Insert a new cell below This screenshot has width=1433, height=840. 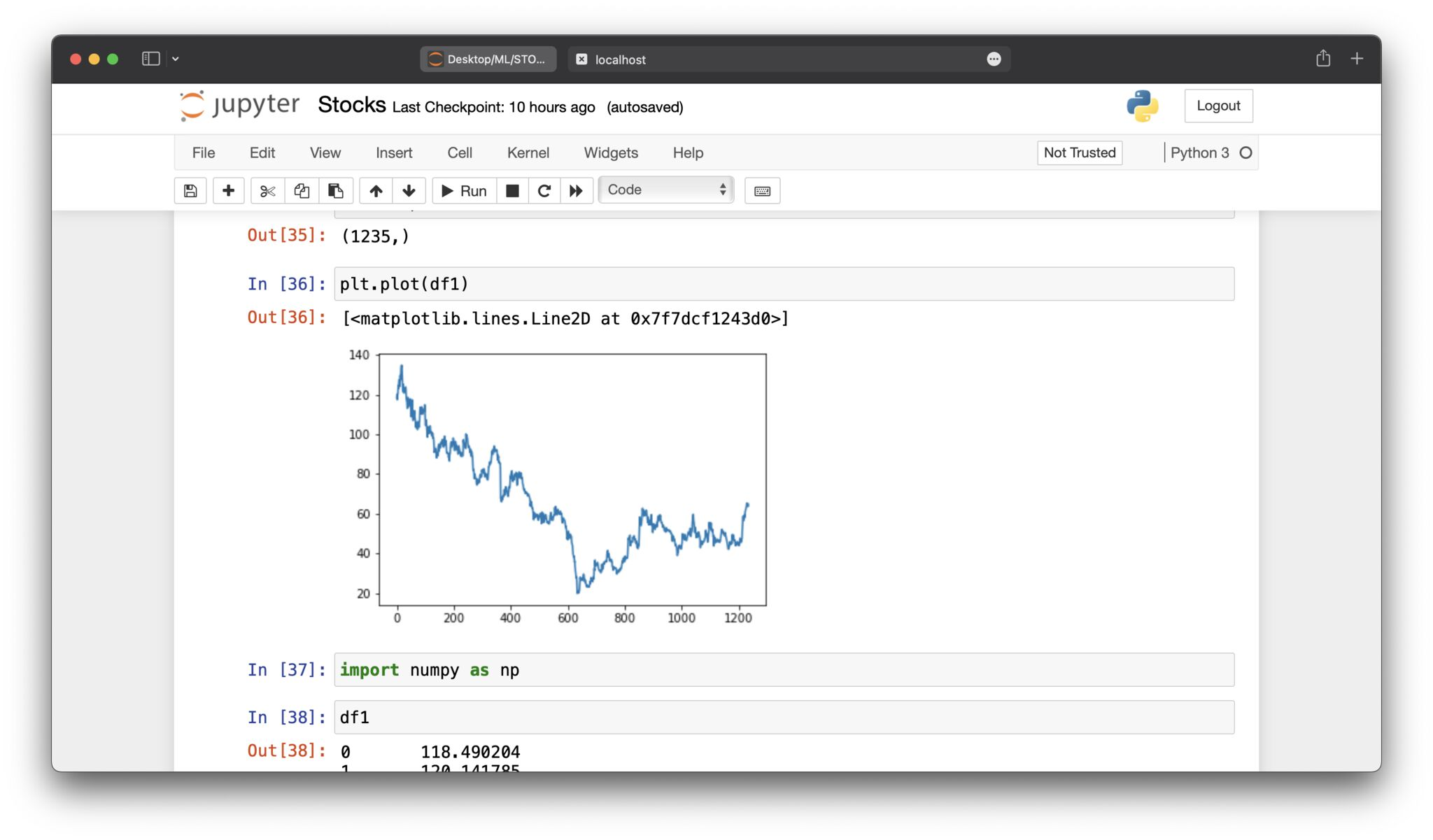pos(228,190)
